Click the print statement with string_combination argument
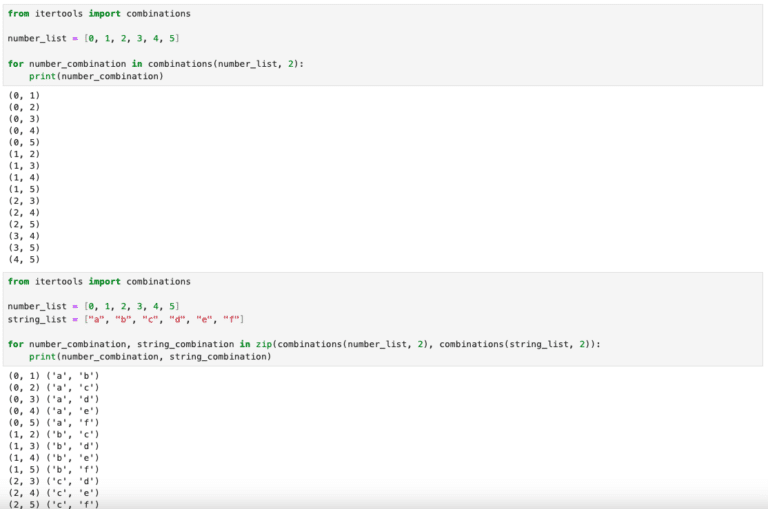Viewport: 768px width, 509px height. click(150, 356)
